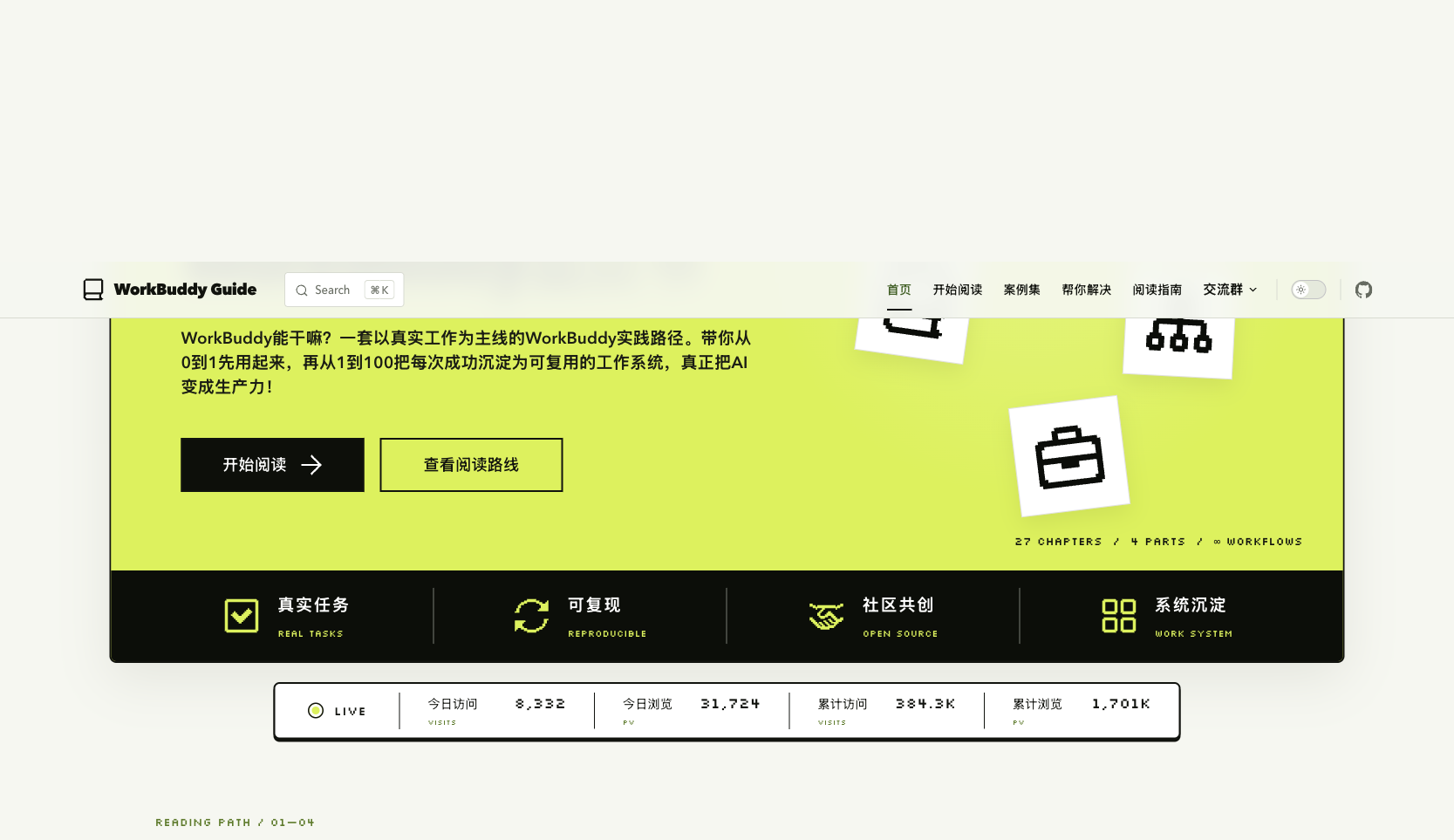1454x840 pixels.
Task: Click the ⌘K shortcut badge
Action: (x=379, y=290)
